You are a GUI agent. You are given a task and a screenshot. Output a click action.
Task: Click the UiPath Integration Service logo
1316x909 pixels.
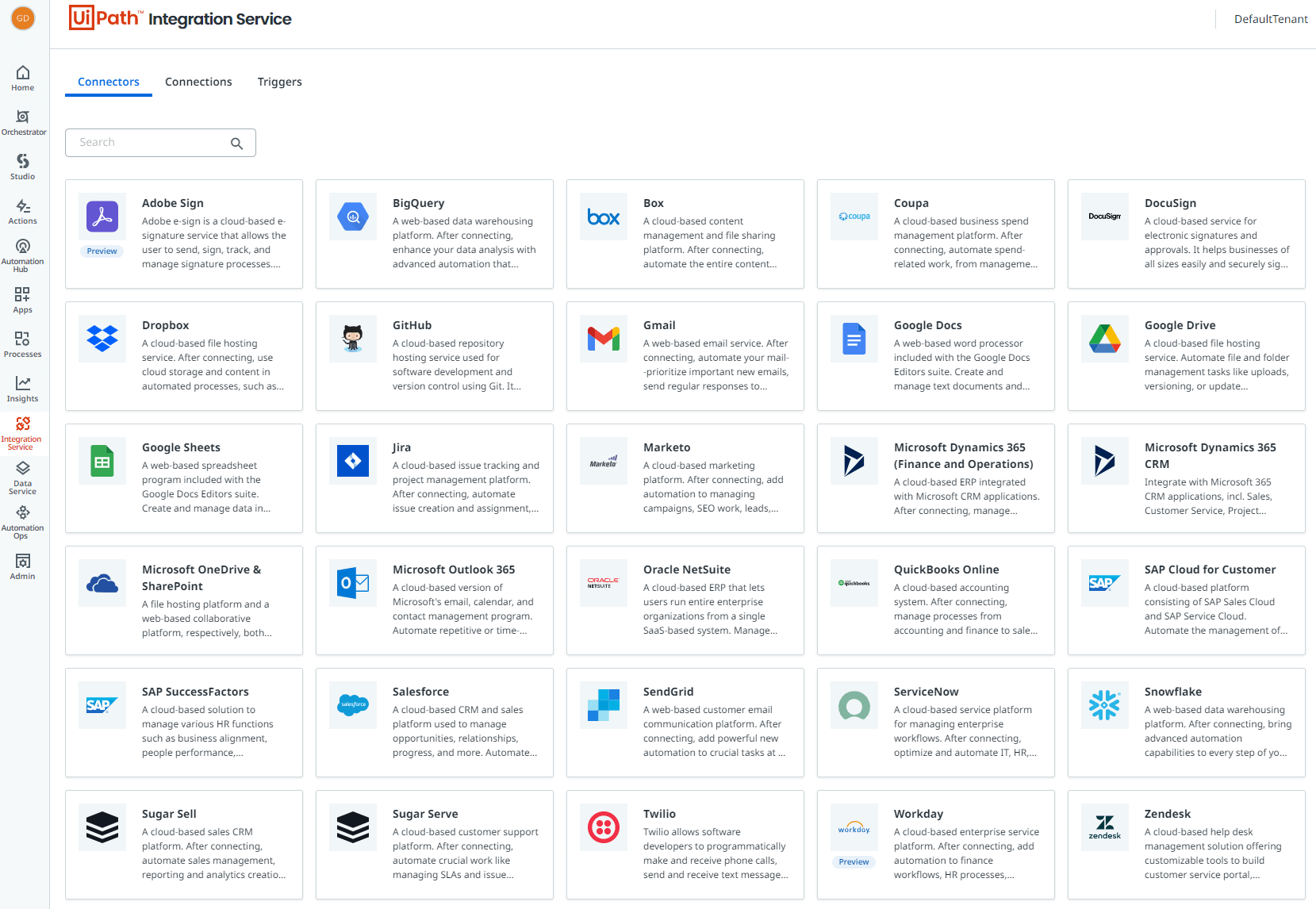[181, 18]
